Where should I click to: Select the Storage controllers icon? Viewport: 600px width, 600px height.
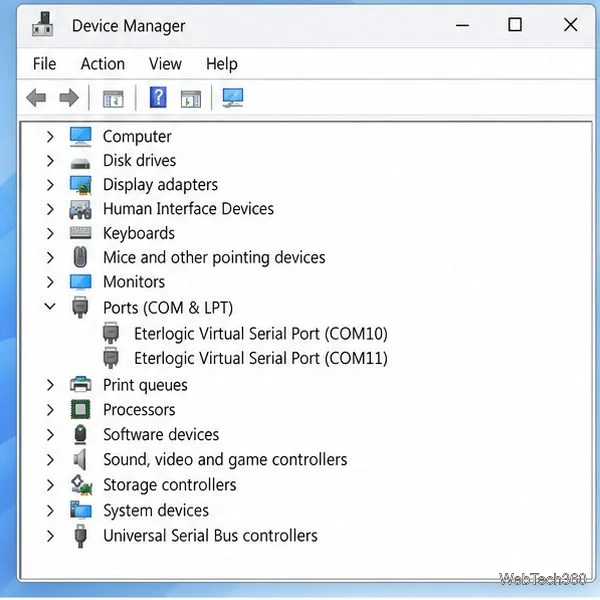pos(81,484)
